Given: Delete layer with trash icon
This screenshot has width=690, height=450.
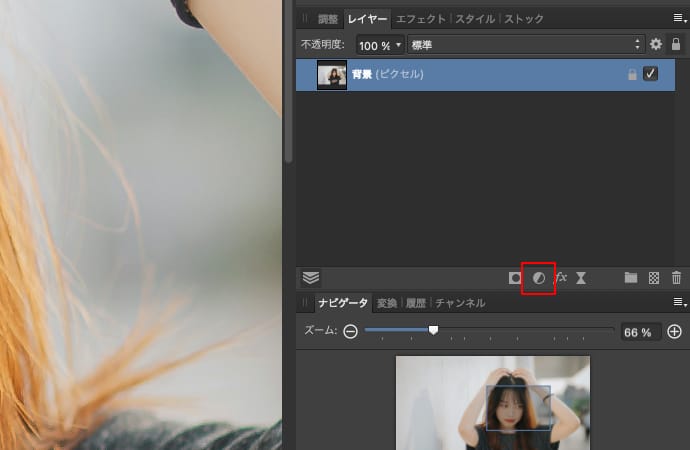Looking at the screenshot, I should [x=676, y=278].
